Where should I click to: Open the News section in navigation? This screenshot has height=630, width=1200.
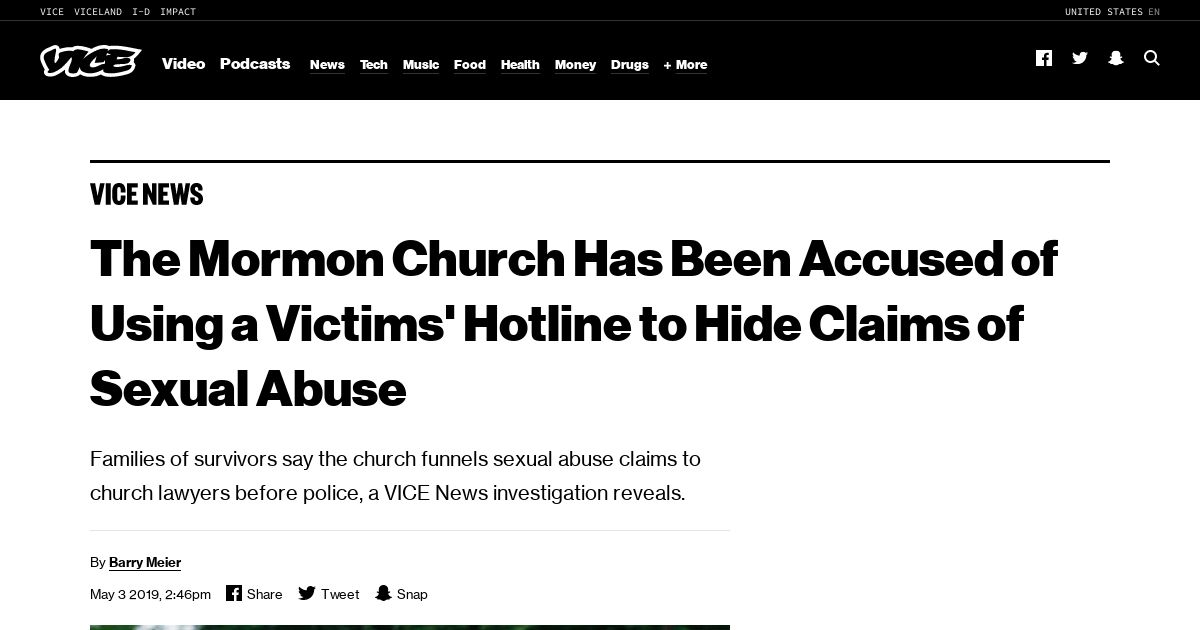click(x=327, y=65)
